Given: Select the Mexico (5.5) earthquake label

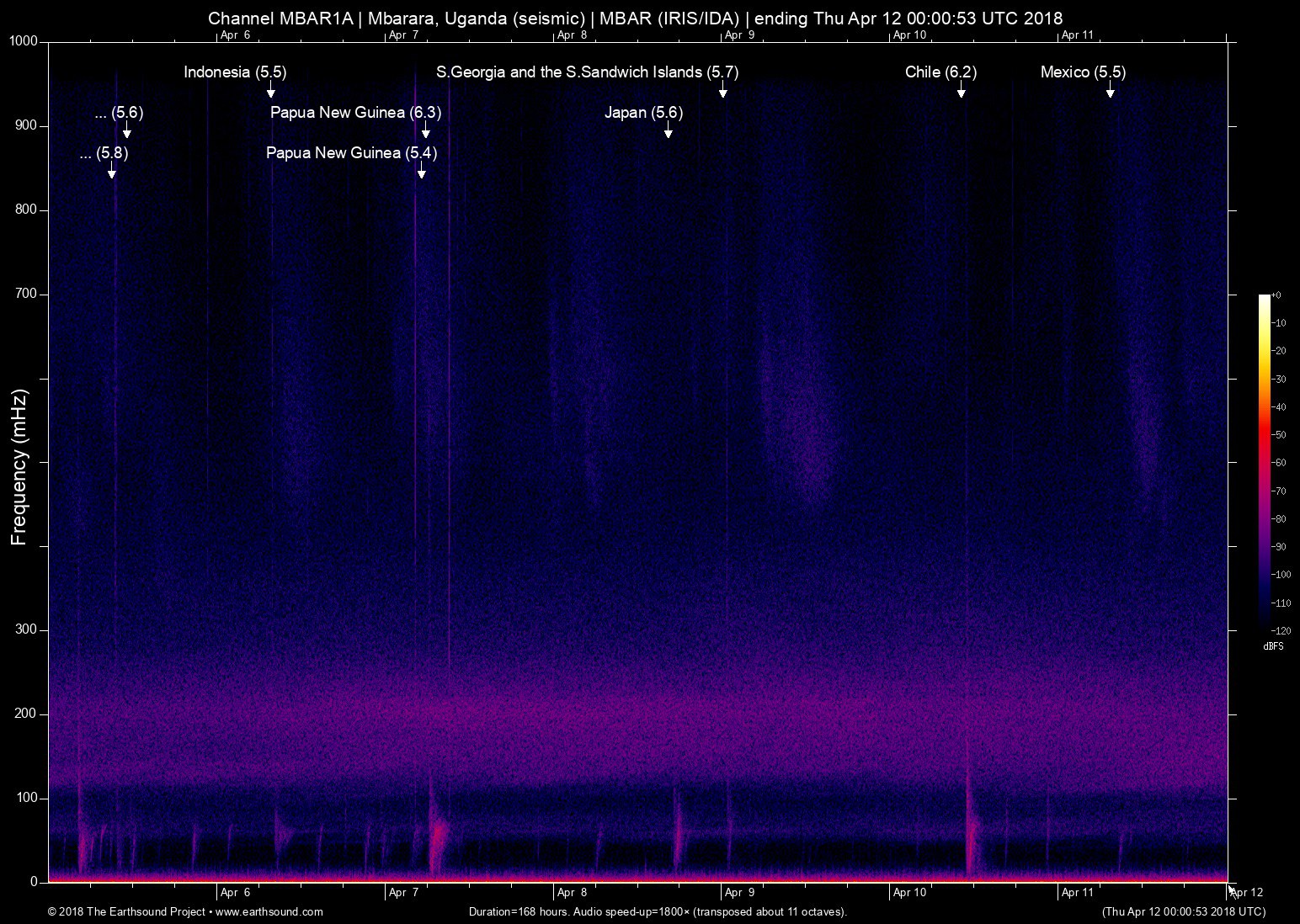Looking at the screenshot, I should [1083, 72].
